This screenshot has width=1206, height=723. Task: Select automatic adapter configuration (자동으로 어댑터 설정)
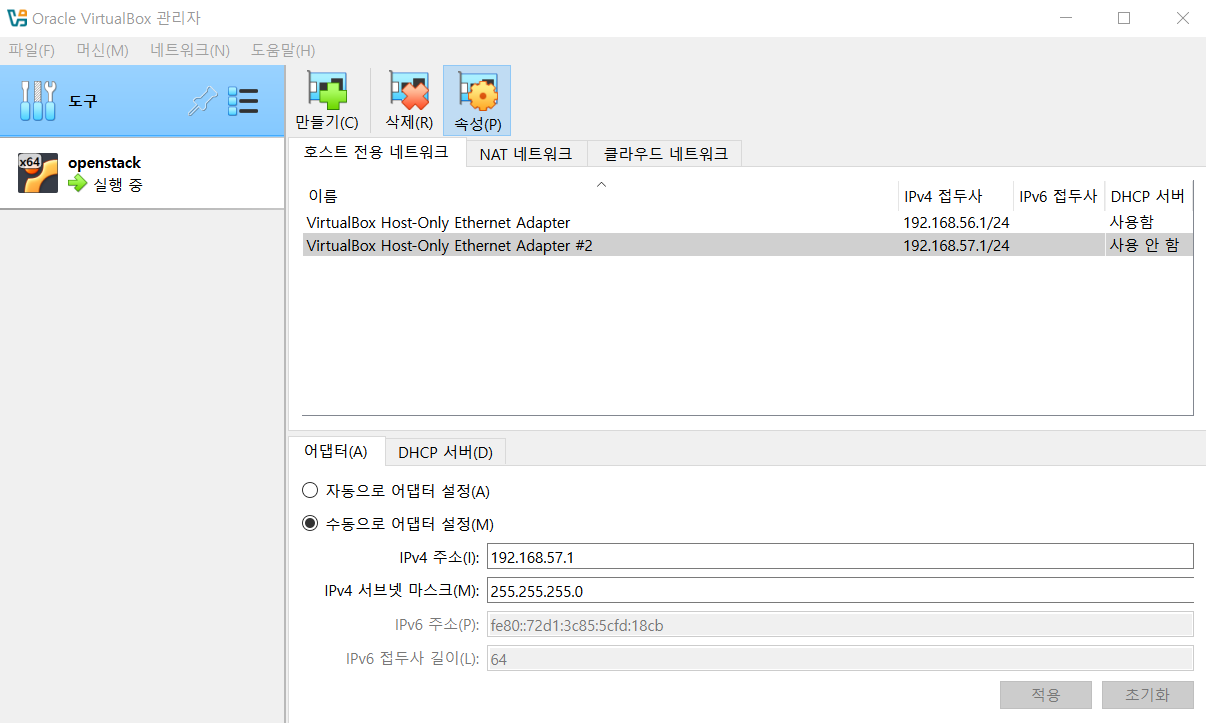[310, 491]
